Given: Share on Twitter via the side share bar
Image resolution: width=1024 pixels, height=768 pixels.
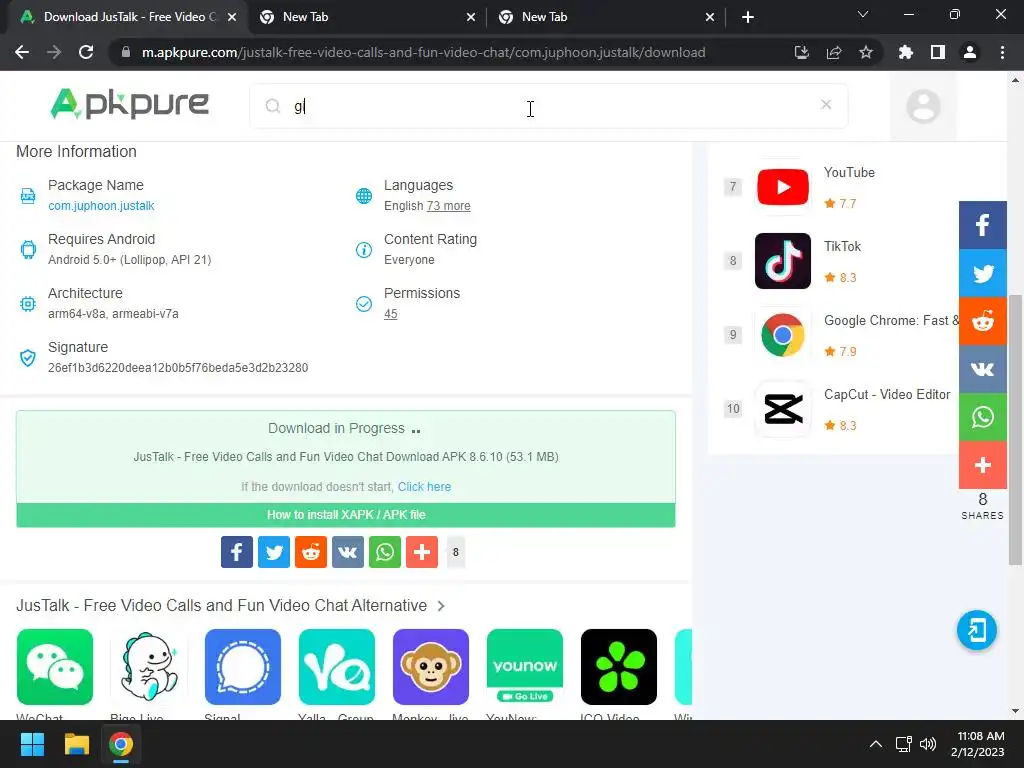Looking at the screenshot, I should [x=982, y=273].
